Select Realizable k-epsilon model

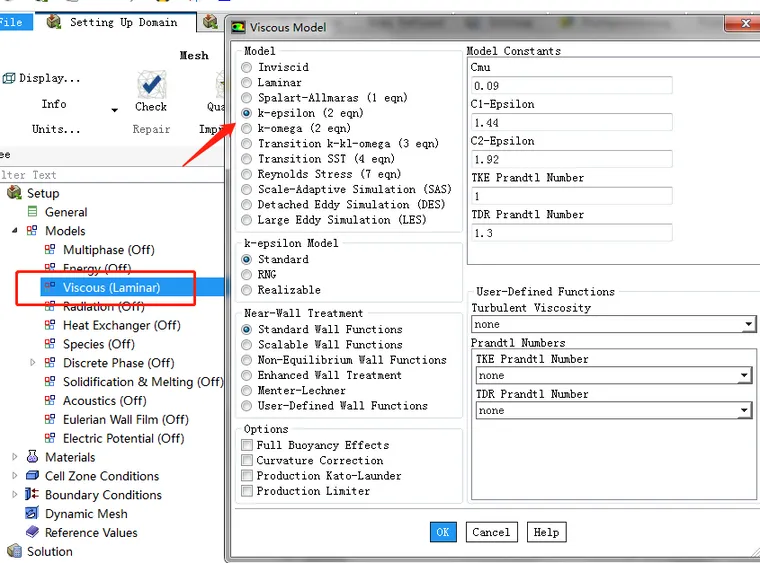click(x=247, y=290)
